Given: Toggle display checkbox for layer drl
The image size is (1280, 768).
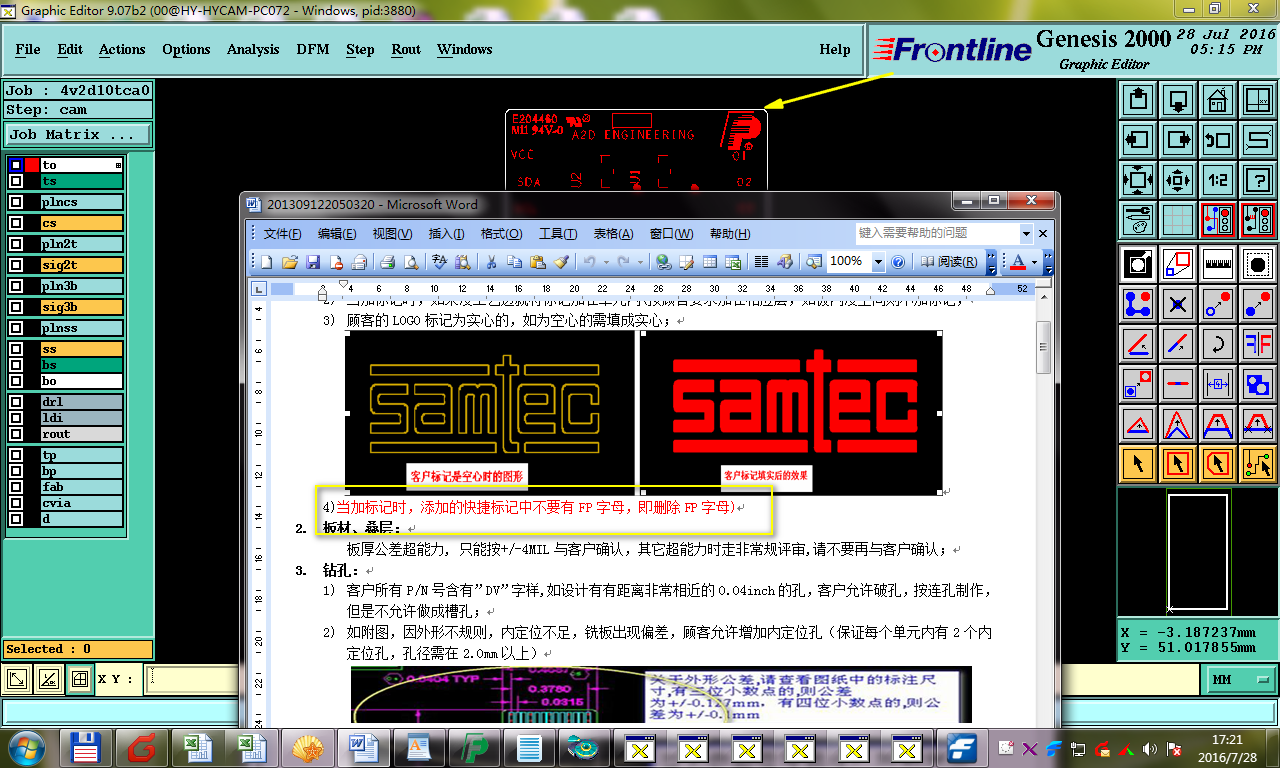Looking at the screenshot, I should tap(16, 402).
